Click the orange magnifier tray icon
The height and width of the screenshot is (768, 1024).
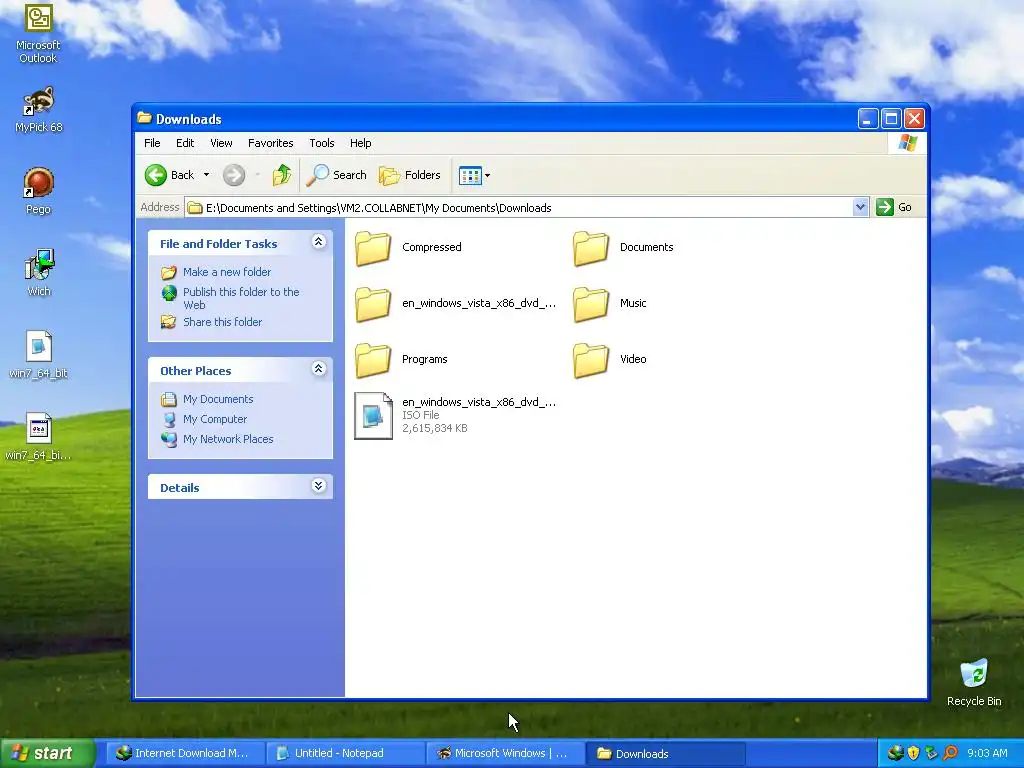click(950, 753)
